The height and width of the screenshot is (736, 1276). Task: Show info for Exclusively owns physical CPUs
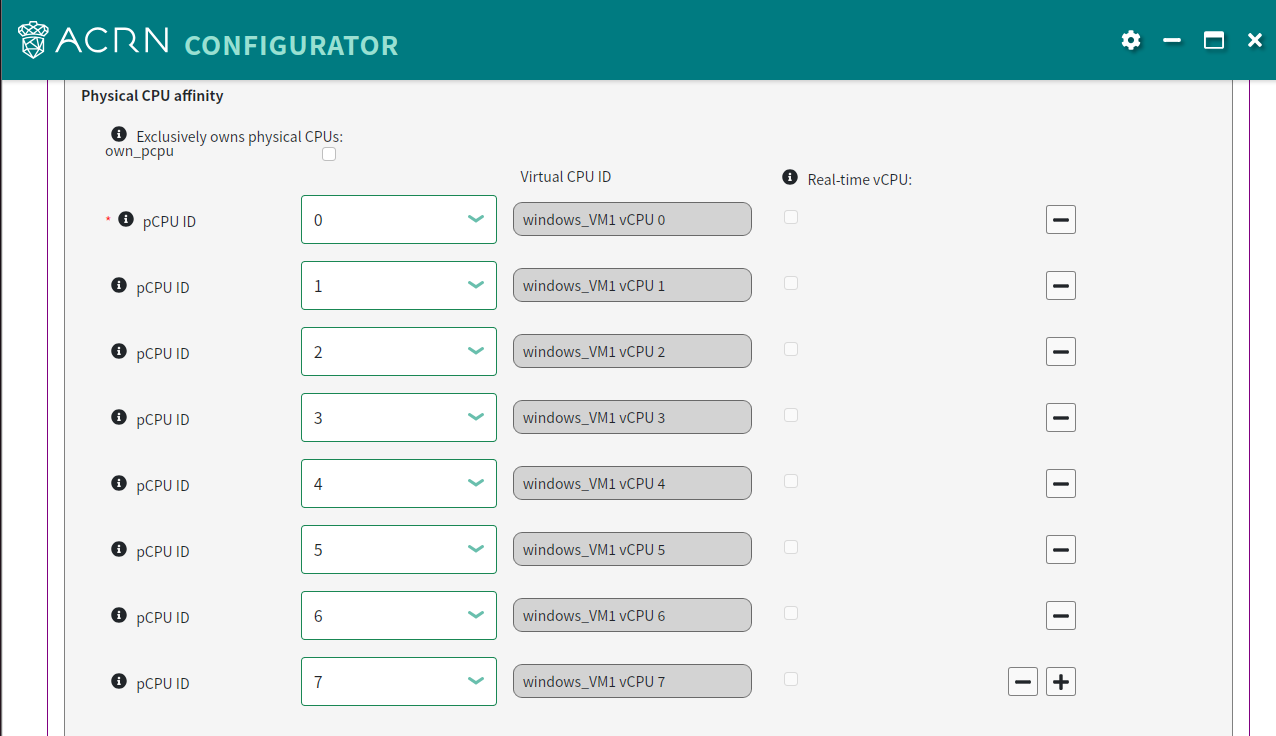click(119, 134)
